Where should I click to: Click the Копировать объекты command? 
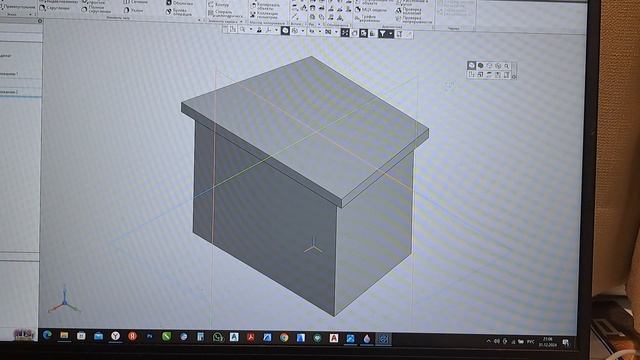pyautogui.click(x=265, y=6)
